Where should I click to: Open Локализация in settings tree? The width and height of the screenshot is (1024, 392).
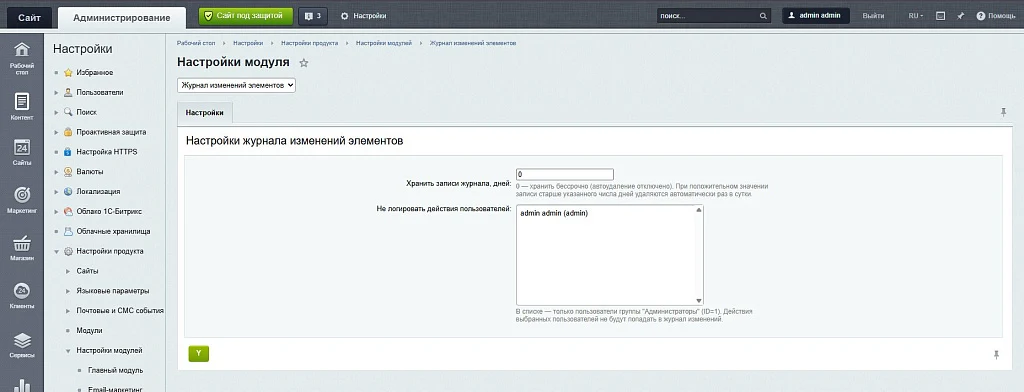point(98,191)
